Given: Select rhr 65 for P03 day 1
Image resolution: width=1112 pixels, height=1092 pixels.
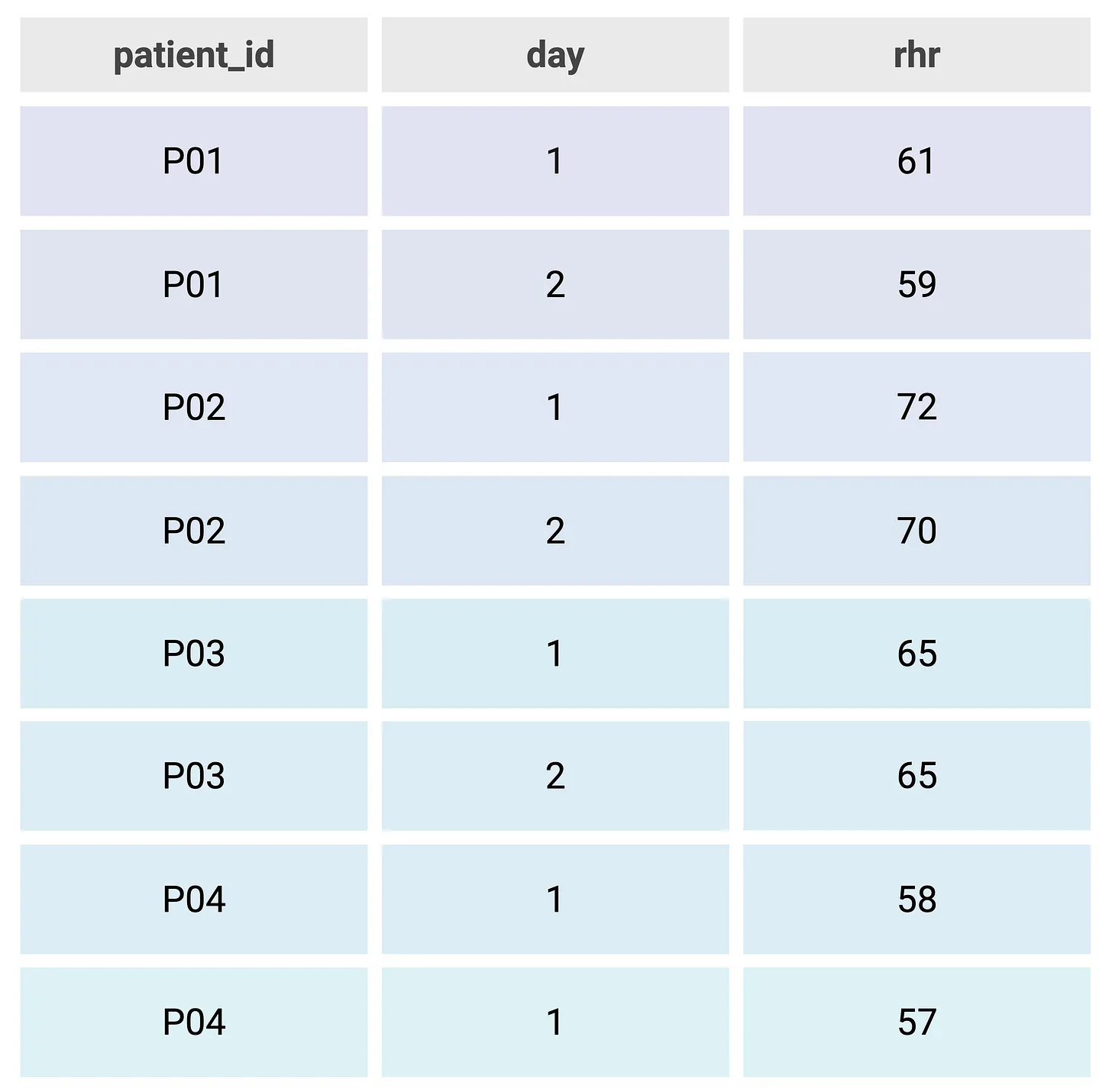Looking at the screenshot, I should click(x=916, y=654).
